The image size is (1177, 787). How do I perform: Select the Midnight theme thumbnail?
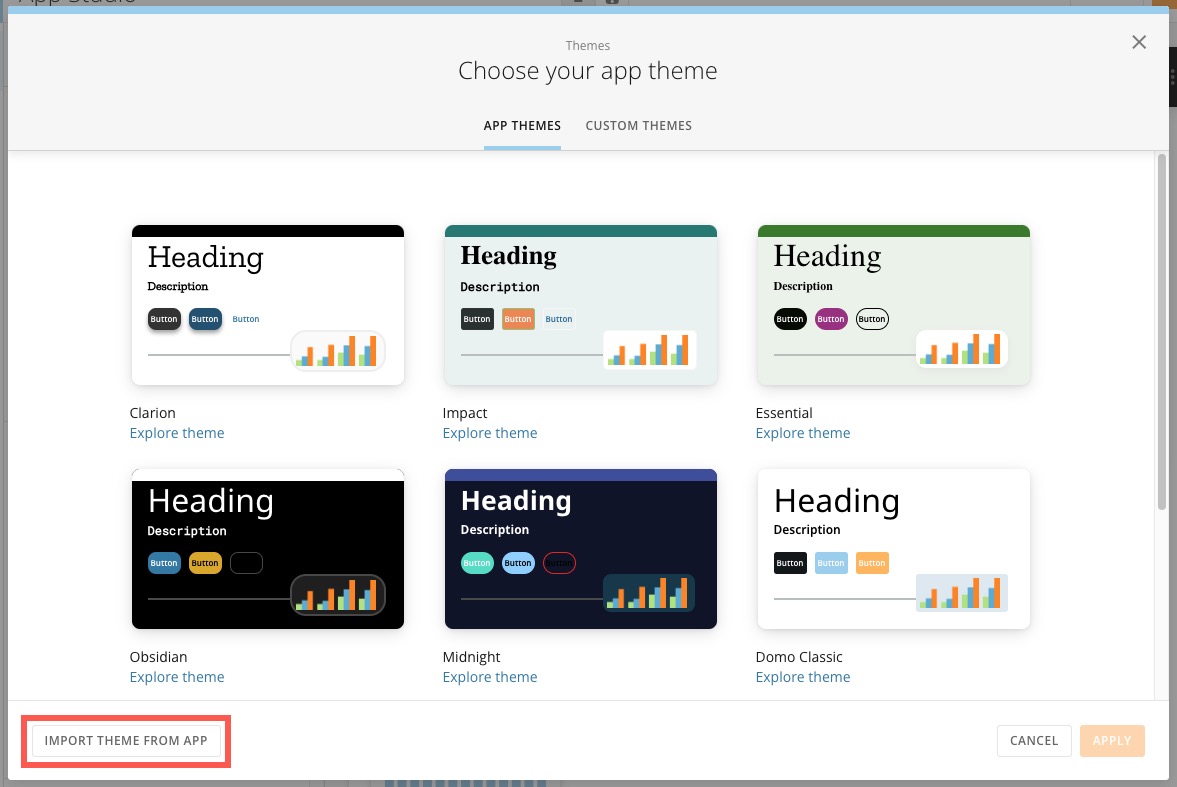point(580,548)
